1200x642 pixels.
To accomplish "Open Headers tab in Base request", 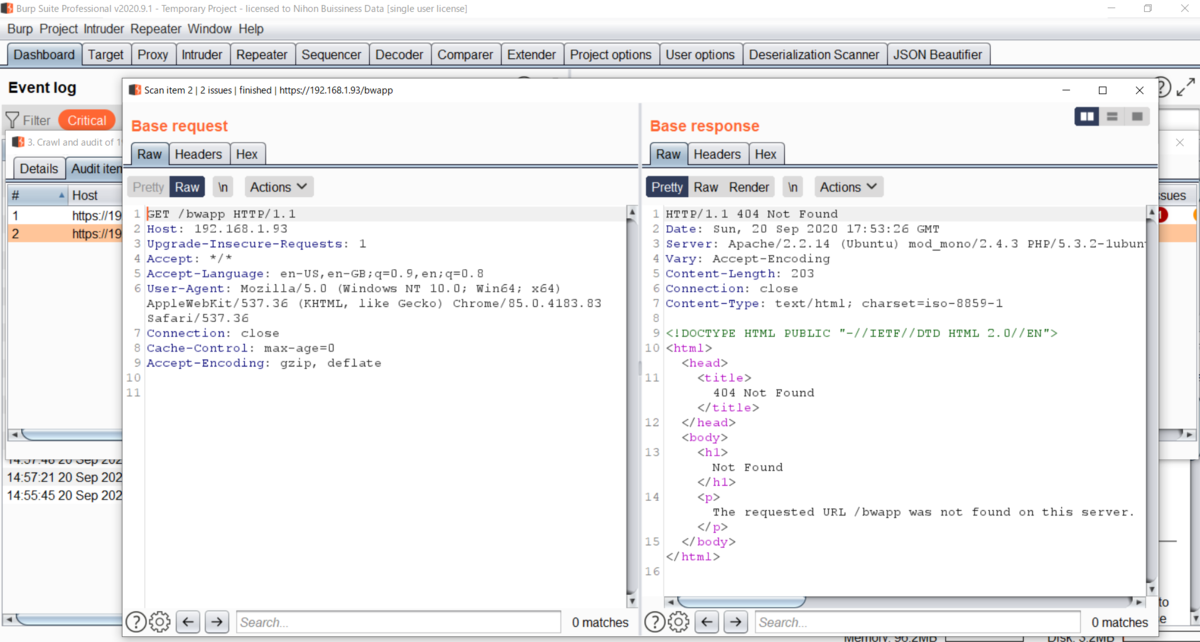I will coord(198,154).
